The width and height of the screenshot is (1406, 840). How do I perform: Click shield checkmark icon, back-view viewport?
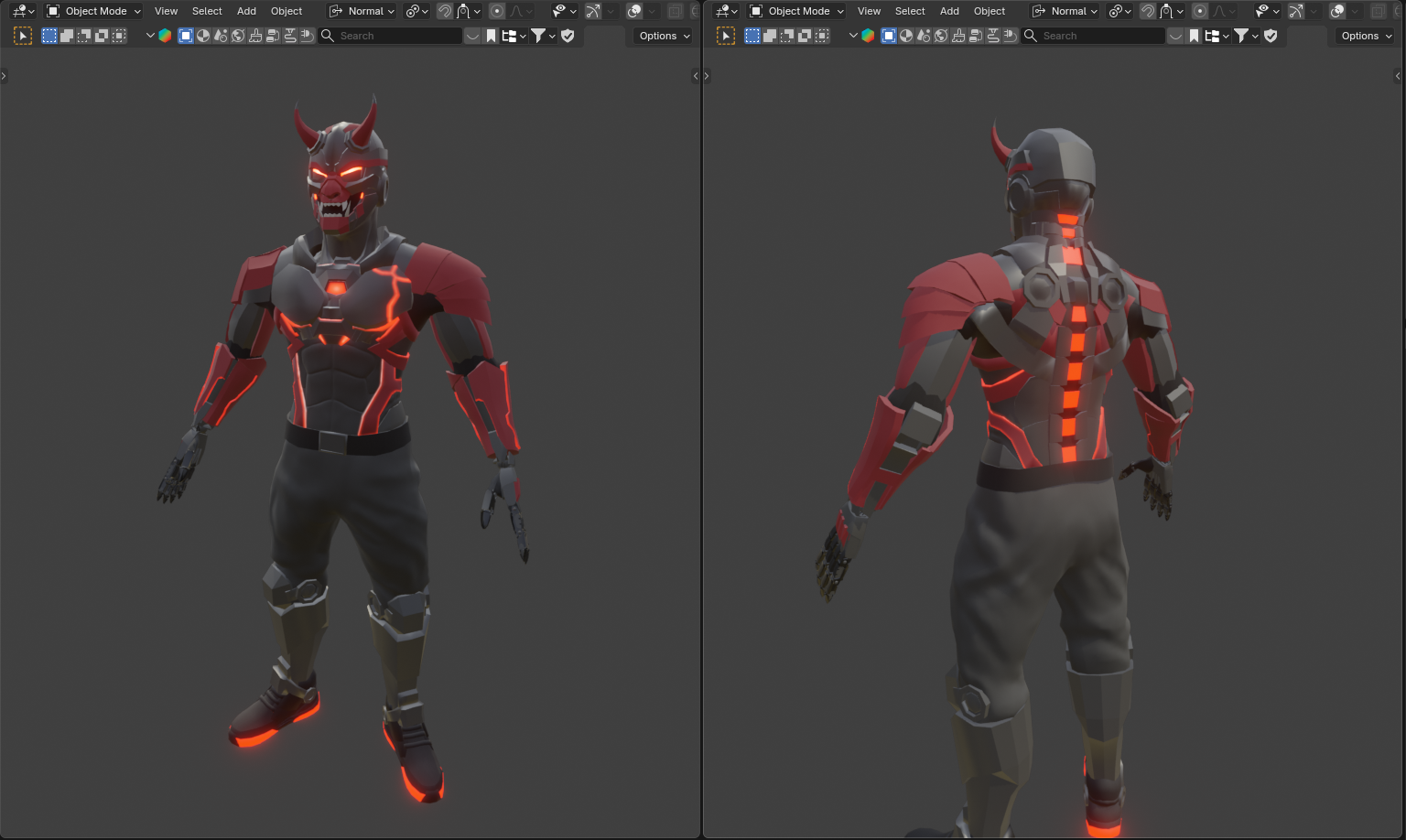(x=1271, y=36)
